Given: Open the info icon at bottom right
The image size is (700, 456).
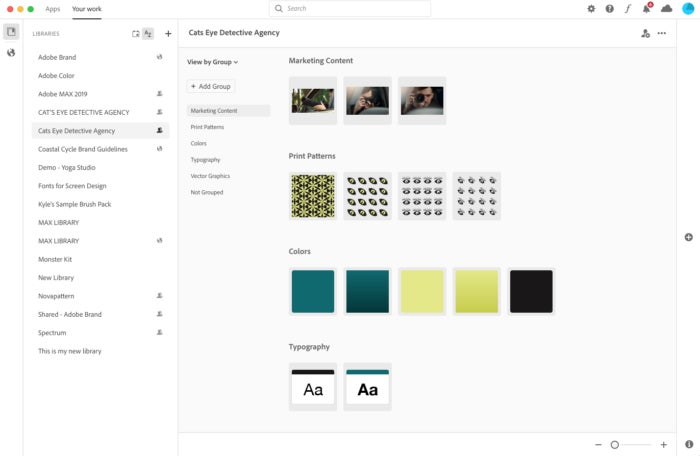Looking at the screenshot, I should click(689, 444).
